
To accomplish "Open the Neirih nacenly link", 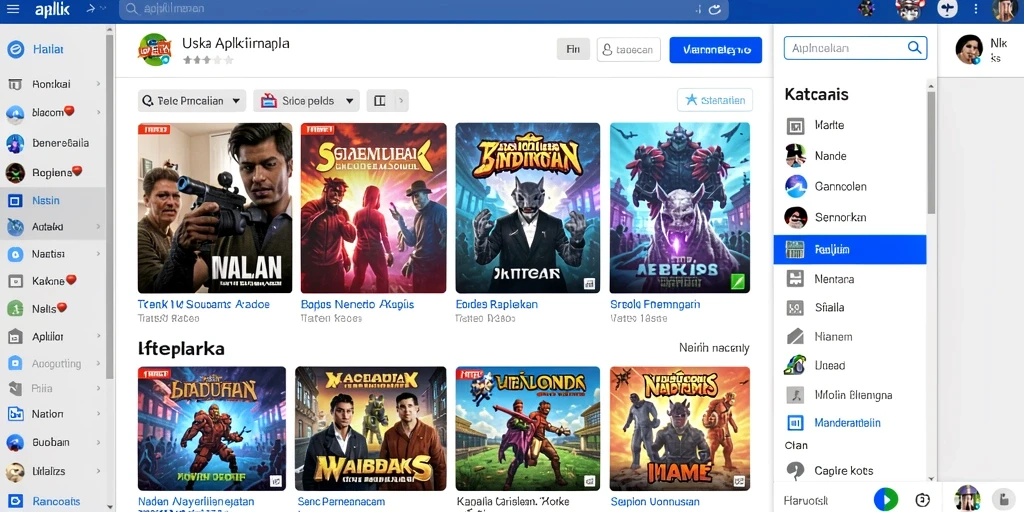I will 714,348.
